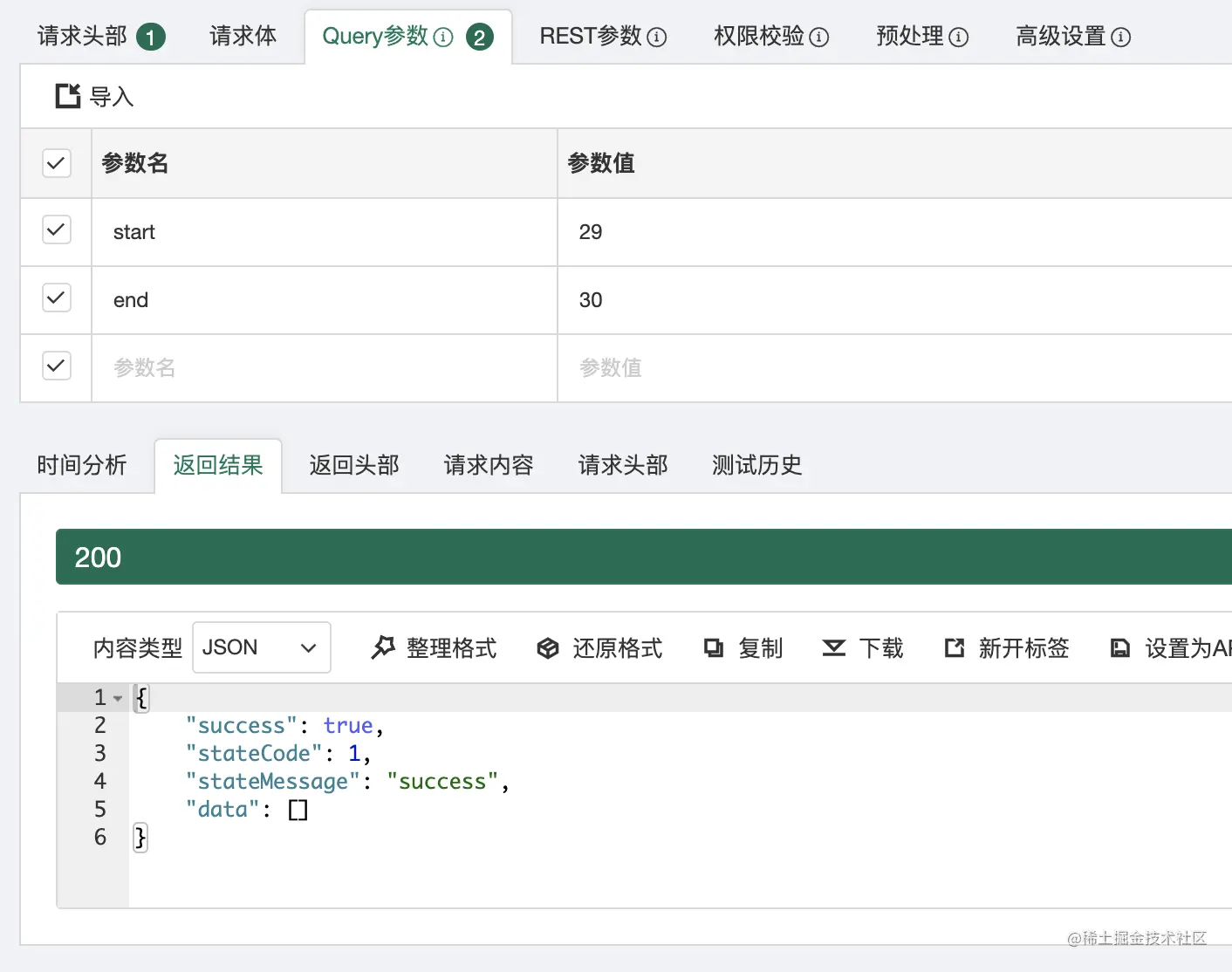
Task: Click the 整理格式 button
Action: click(434, 647)
